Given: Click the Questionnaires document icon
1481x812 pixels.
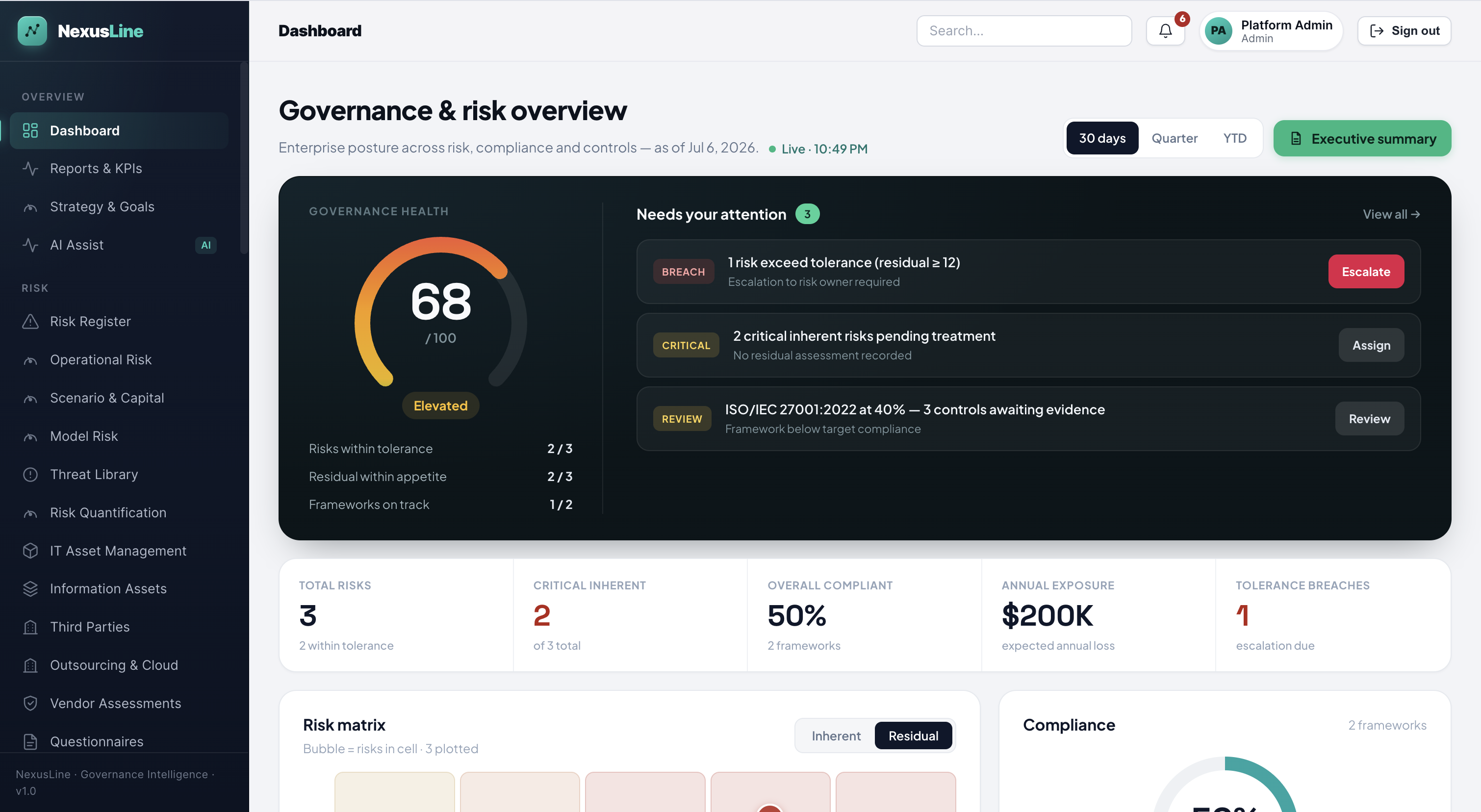Looking at the screenshot, I should tap(30, 741).
